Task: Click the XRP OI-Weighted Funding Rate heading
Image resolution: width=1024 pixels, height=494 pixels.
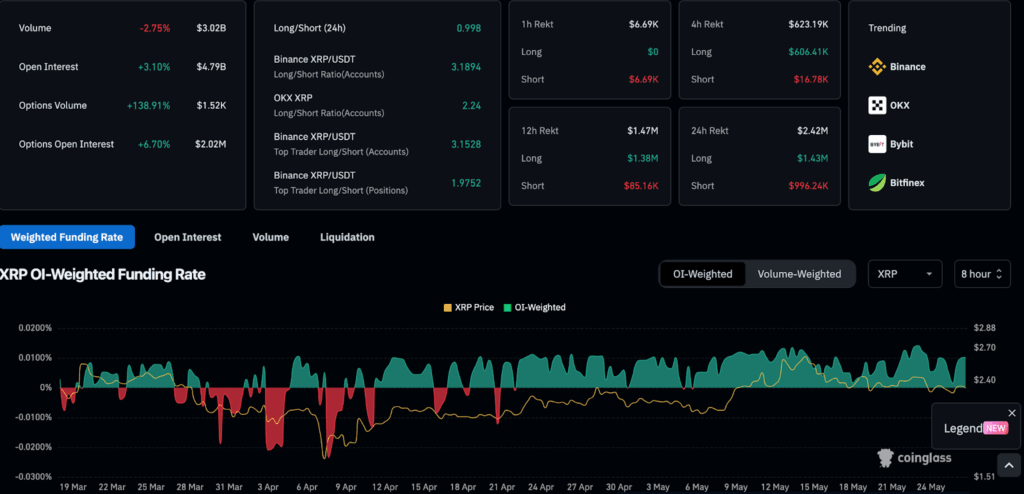Action: pos(103,274)
